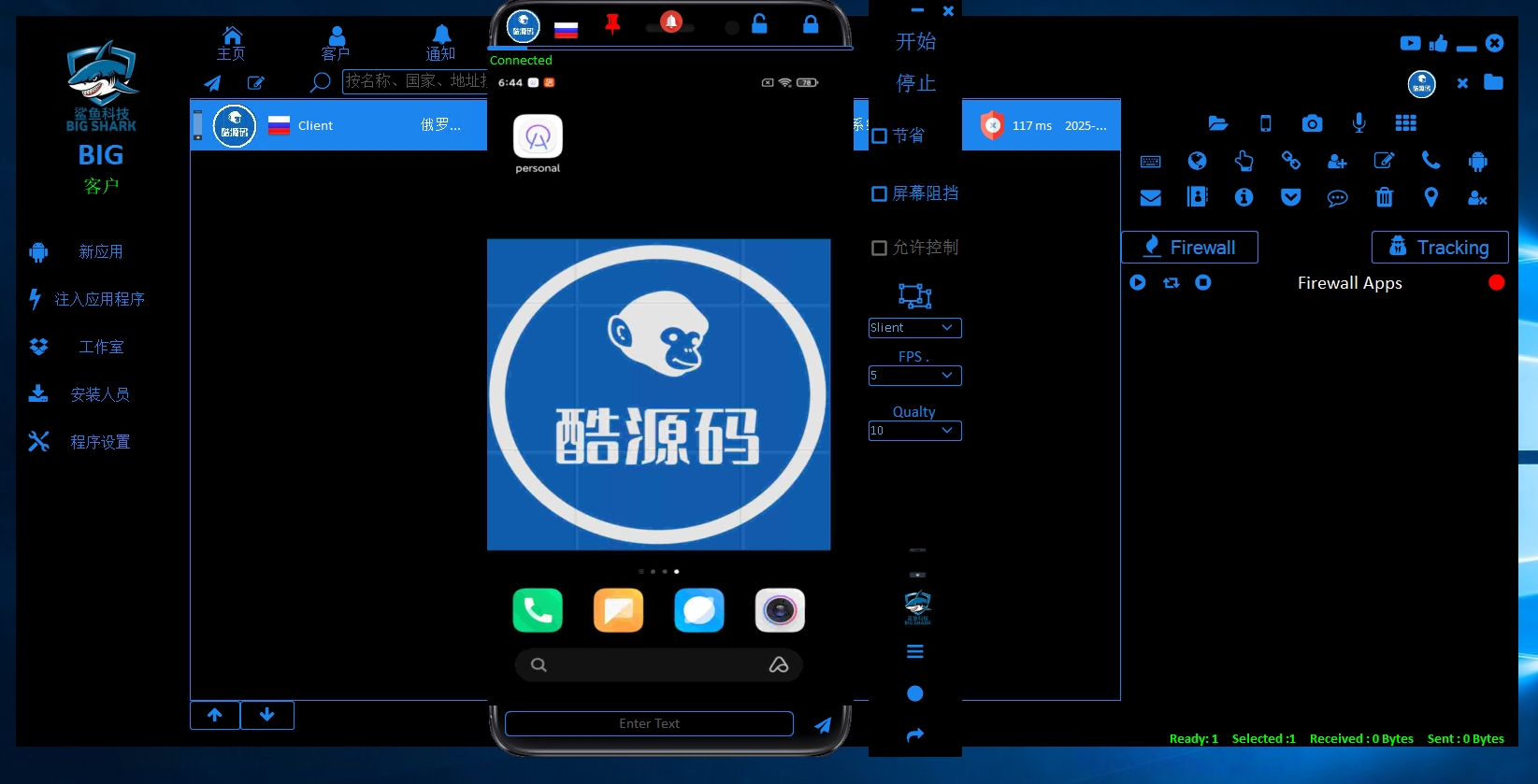Click the phone's home screen search bar
Screen dimensions: 1538x784
tap(658, 664)
